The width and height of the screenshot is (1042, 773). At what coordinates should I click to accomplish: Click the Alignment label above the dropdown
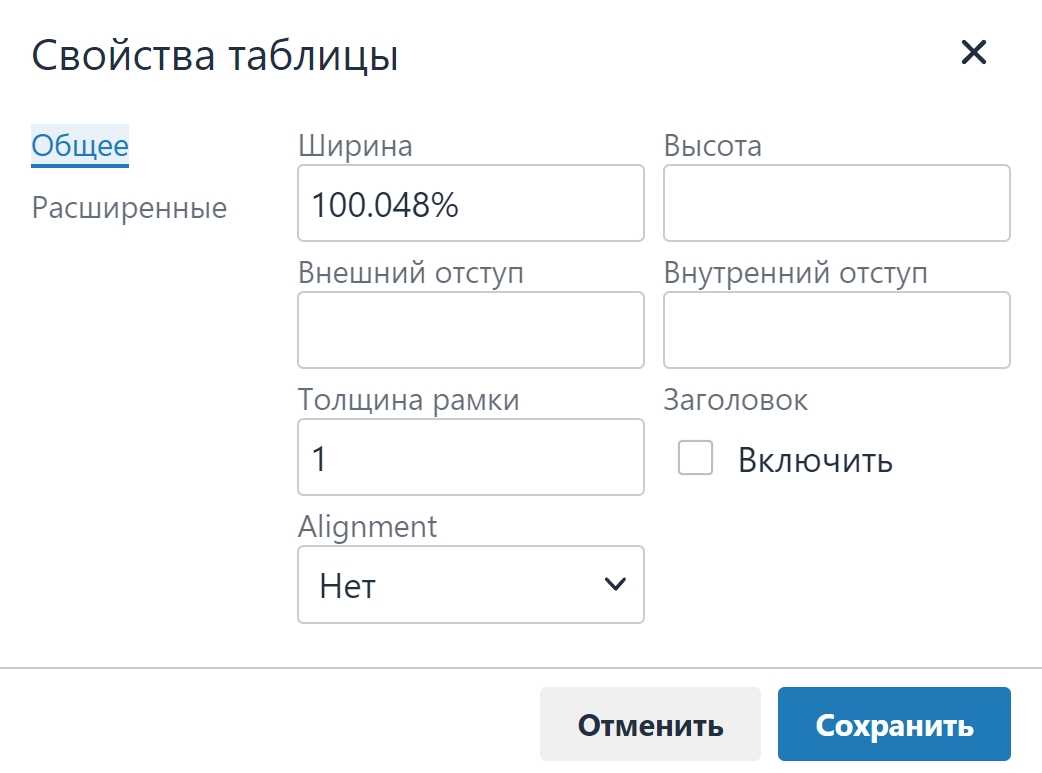point(367,527)
